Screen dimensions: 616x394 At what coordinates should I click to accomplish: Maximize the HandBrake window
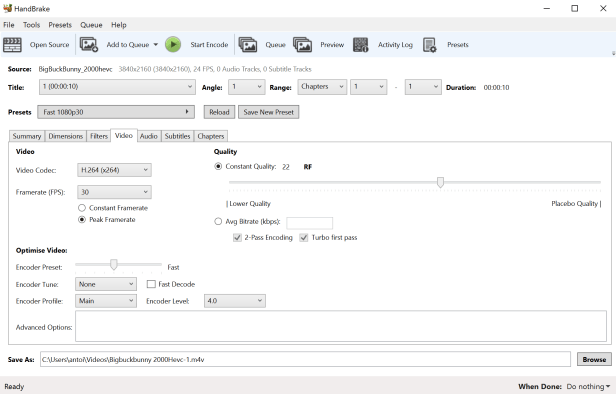point(574,8)
